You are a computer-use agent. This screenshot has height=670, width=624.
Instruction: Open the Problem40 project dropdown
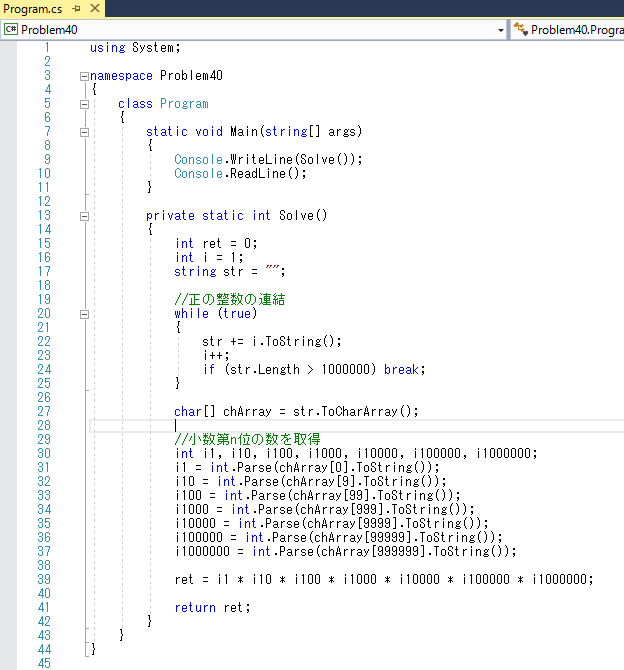pyautogui.click(x=500, y=30)
